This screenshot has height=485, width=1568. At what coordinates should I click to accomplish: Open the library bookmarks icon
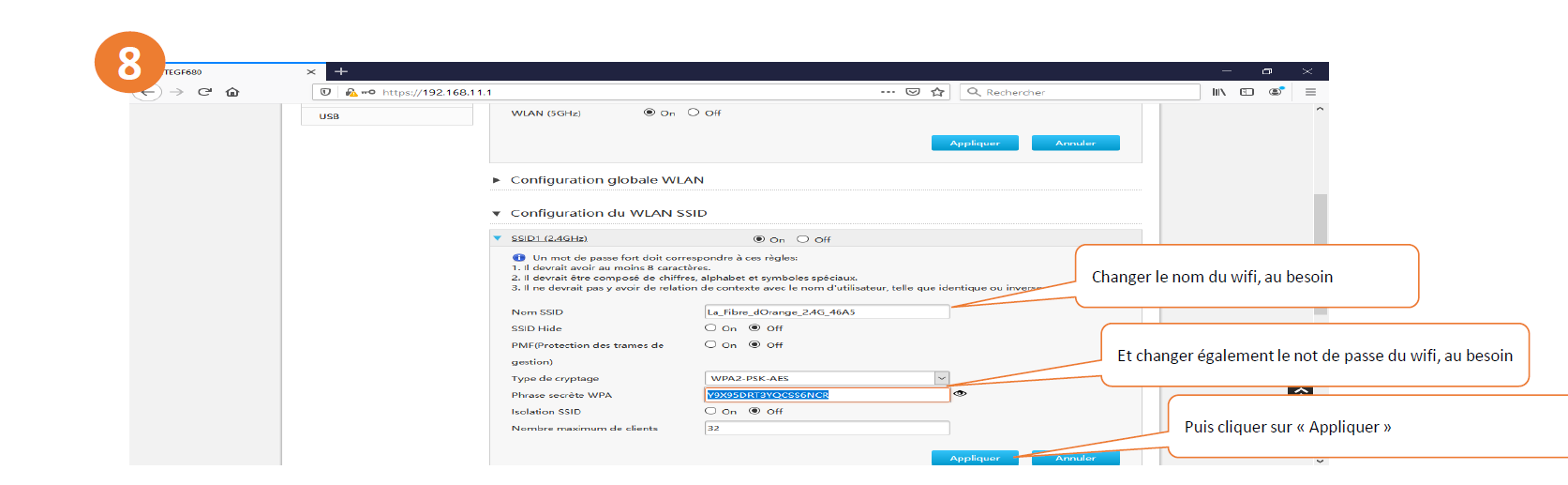1218,92
